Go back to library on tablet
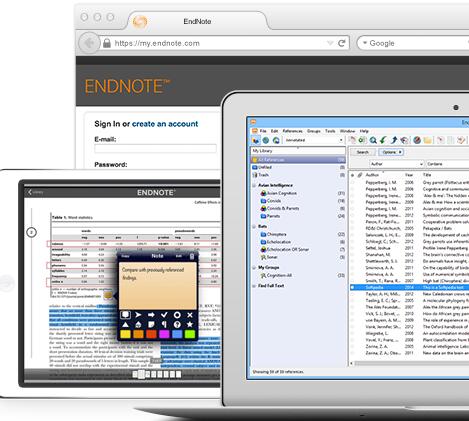Viewport: 469px width, 421px height. pyautogui.click(x=35, y=192)
